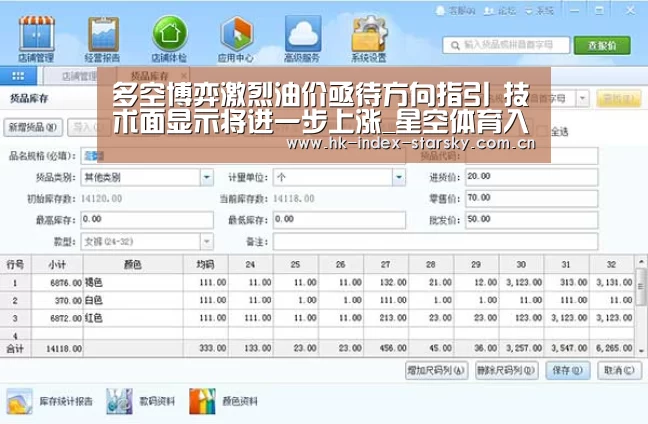Click the empty row 4 header
Image resolution: width=648 pixels, height=424 pixels.
click(15, 336)
